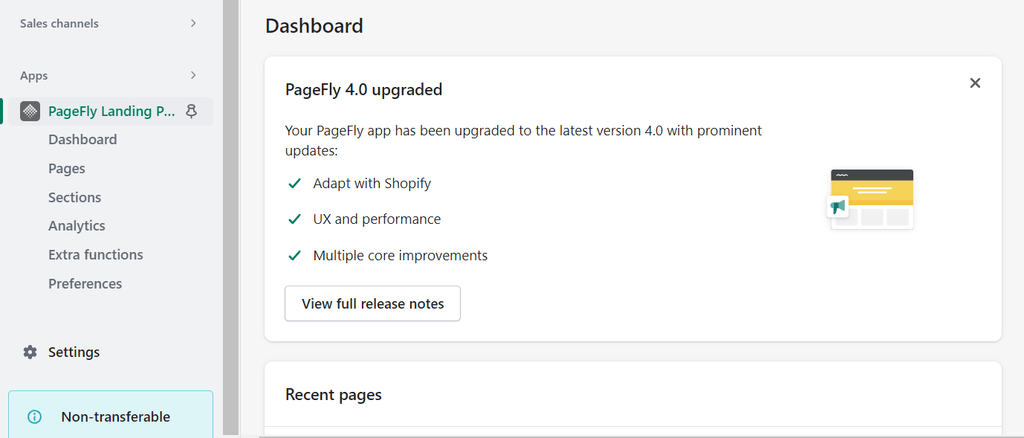1024x438 pixels.
Task: Click checkmark next to Adapt with Shopify
Action: pyautogui.click(x=295, y=183)
